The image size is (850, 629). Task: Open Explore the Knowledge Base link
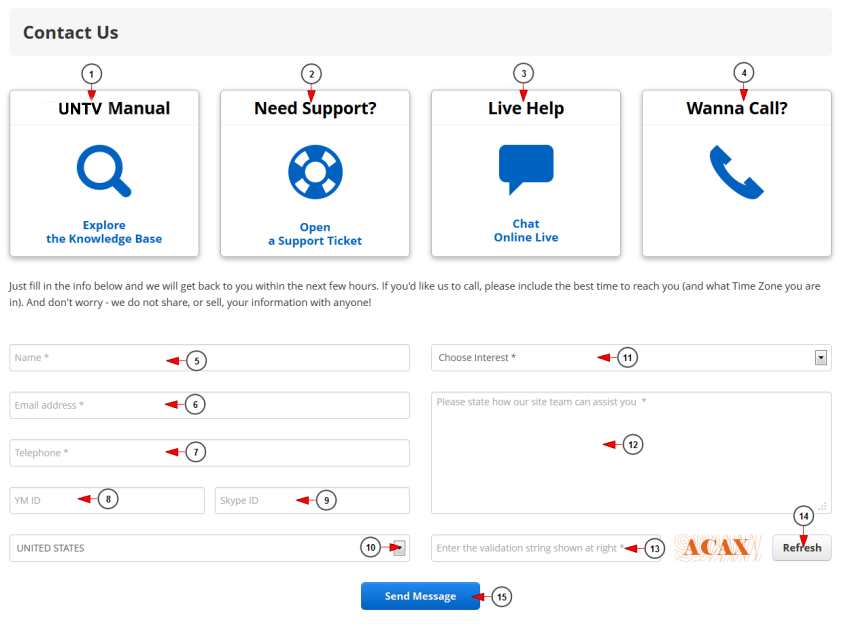click(104, 232)
